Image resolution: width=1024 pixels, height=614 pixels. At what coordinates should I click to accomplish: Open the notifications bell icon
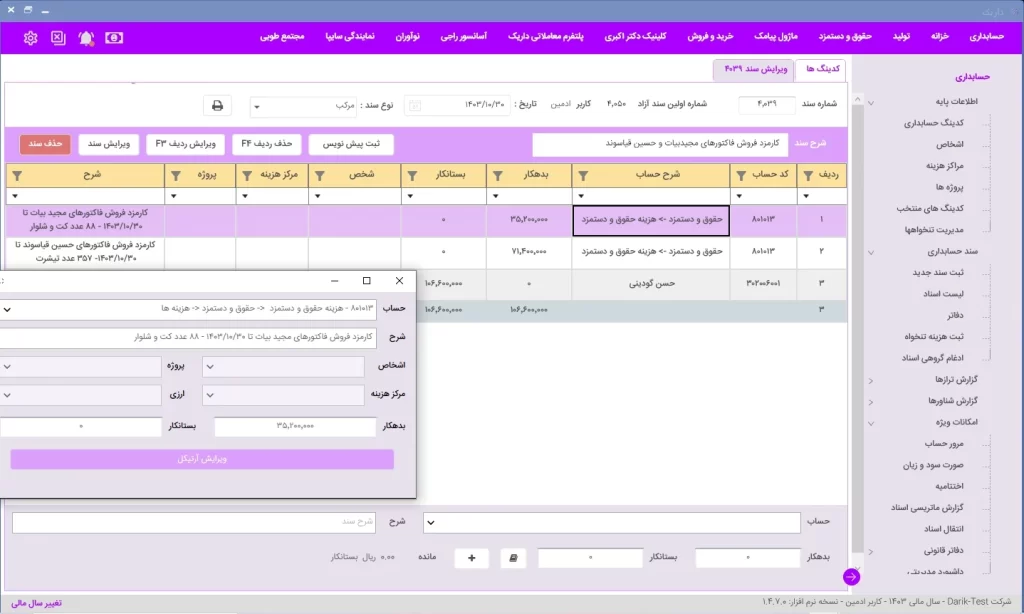point(86,38)
